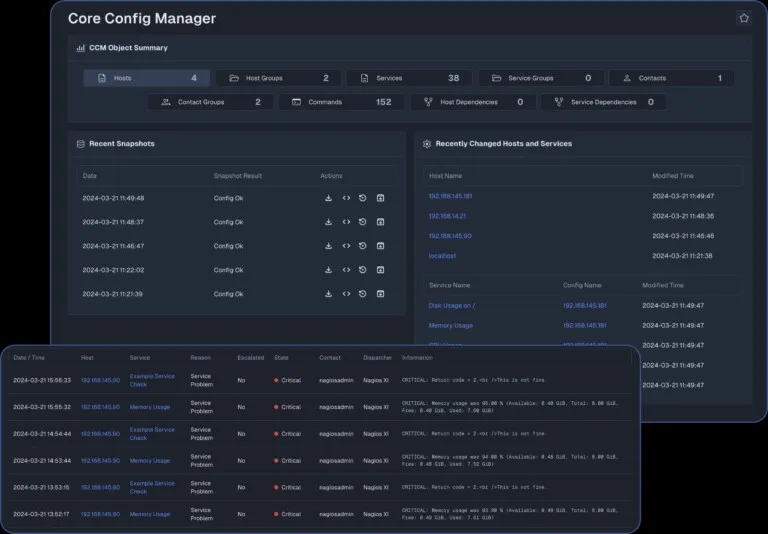Image resolution: width=768 pixels, height=534 pixels.
Task: Open host link in the 15:56:33 notification row
Action: click(x=100, y=380)
